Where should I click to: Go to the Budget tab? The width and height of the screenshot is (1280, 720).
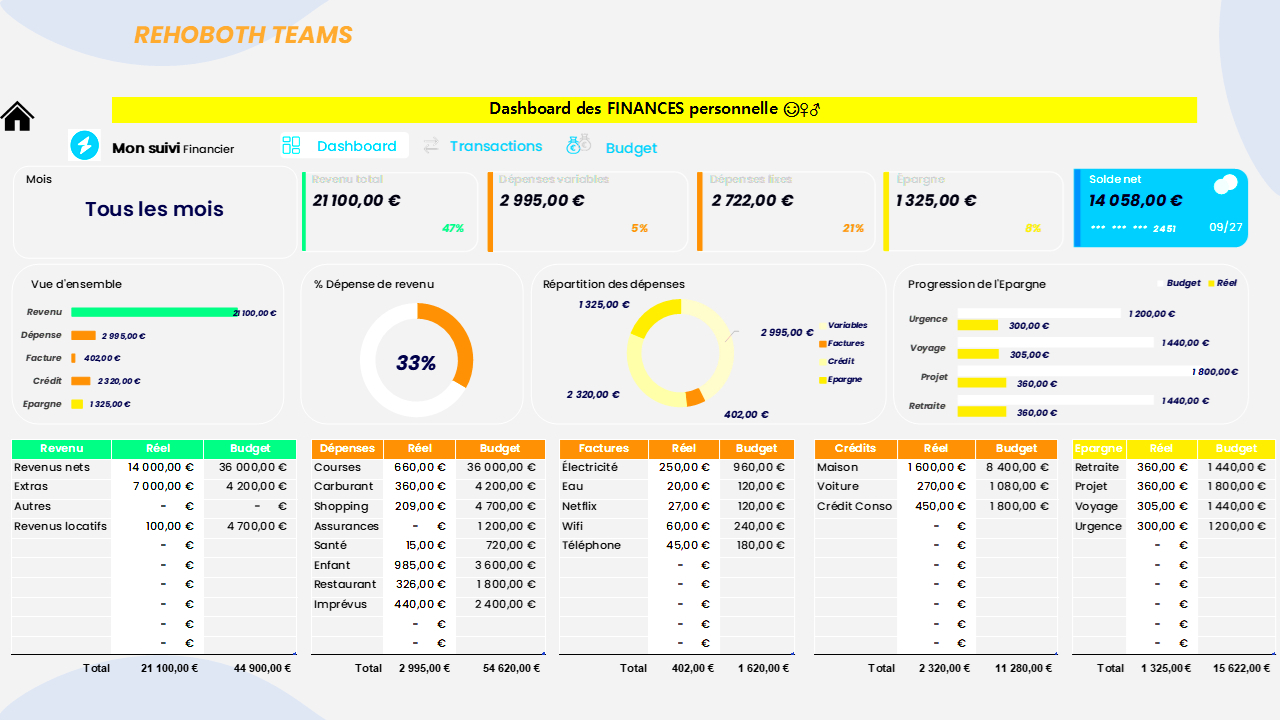point(631,148)
